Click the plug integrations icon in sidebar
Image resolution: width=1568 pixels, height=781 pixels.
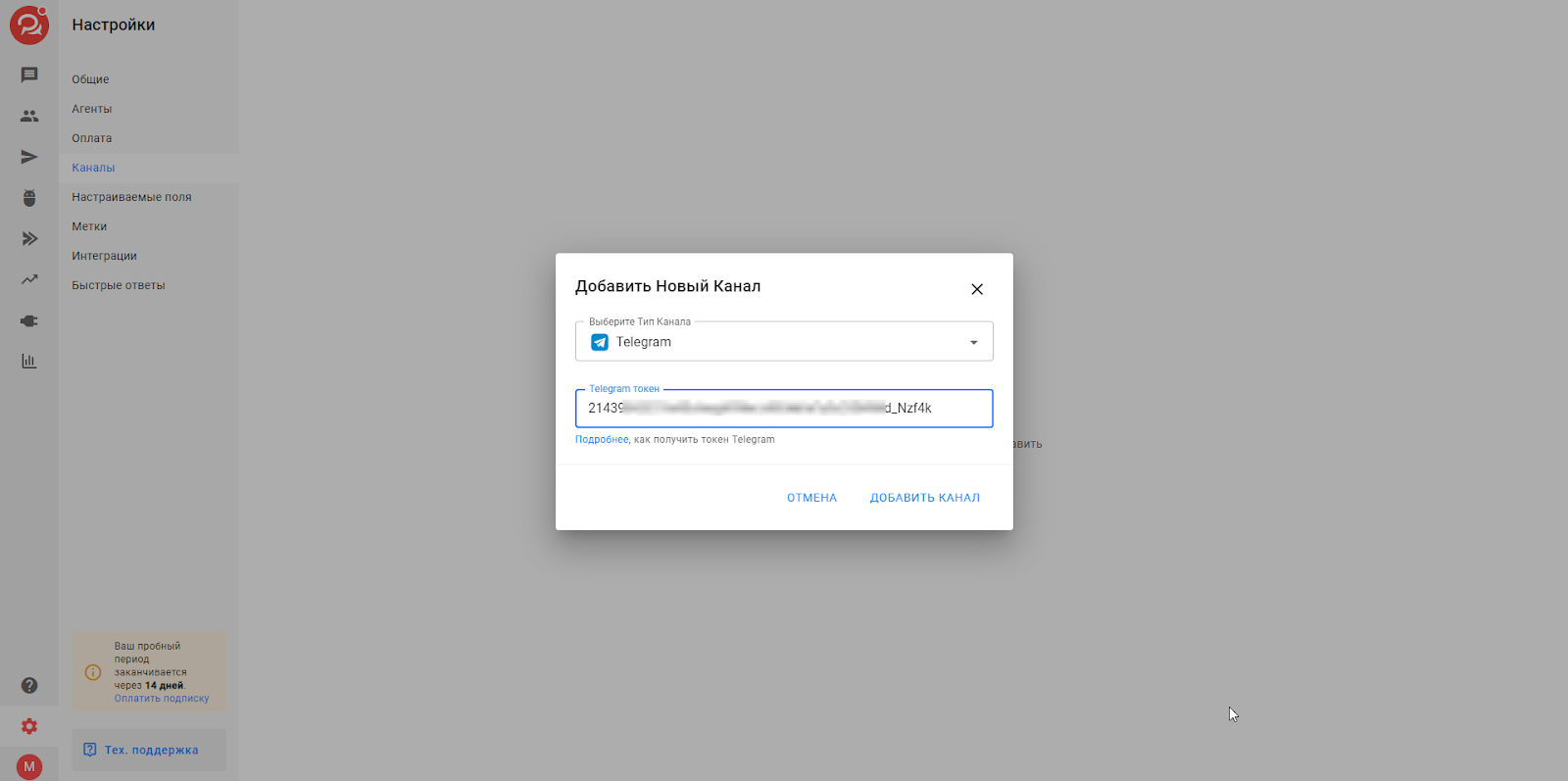[29, 320]
